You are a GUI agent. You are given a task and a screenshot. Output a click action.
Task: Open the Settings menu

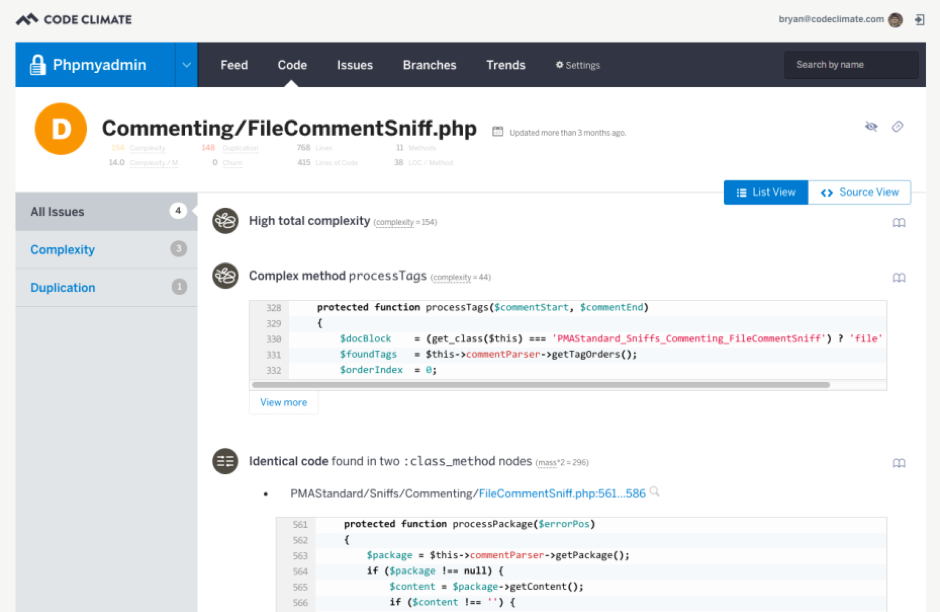pyautogui.click(x=577, y=64)
